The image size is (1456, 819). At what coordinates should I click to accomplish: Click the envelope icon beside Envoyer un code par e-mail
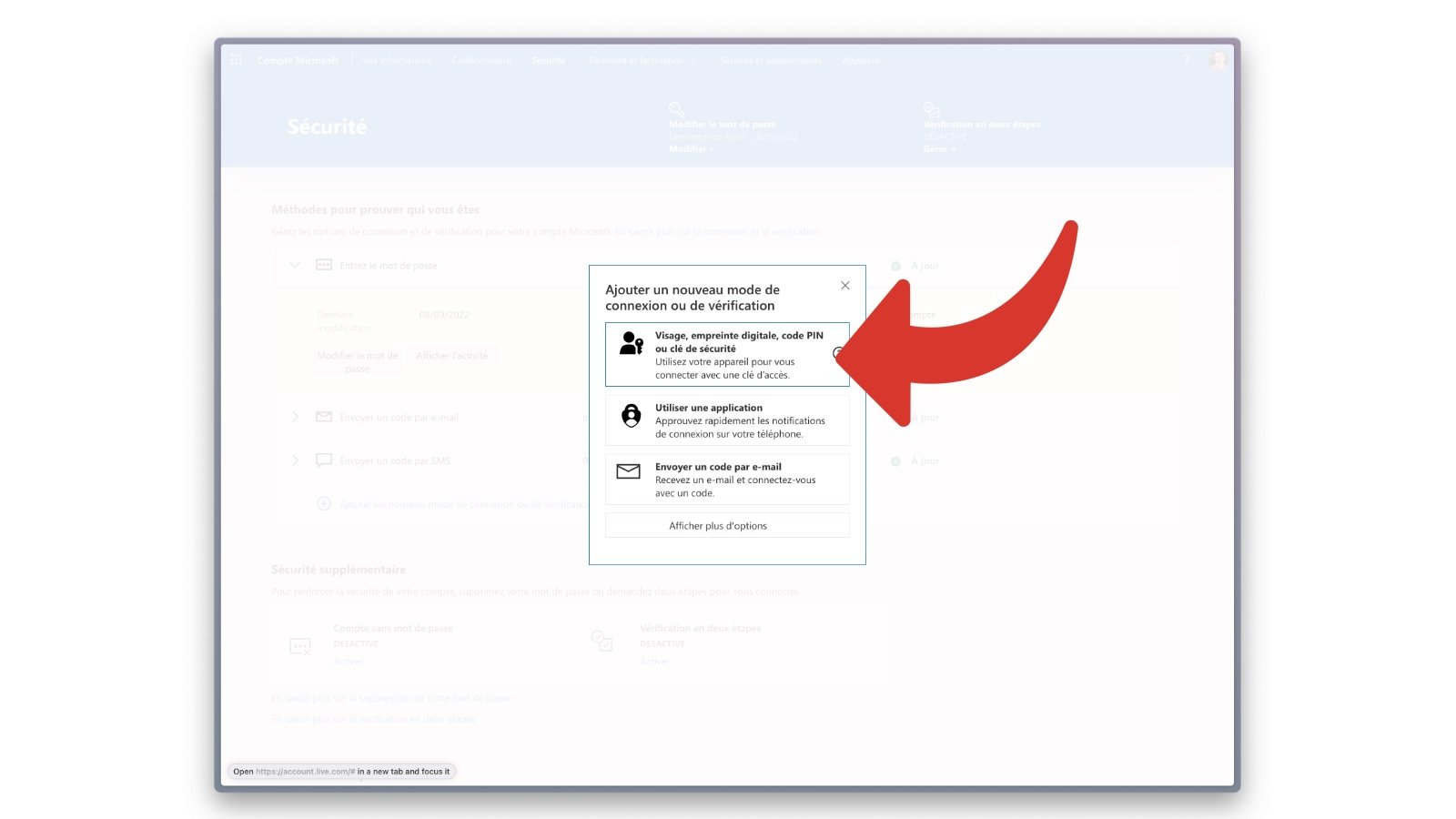pos(324,417)
